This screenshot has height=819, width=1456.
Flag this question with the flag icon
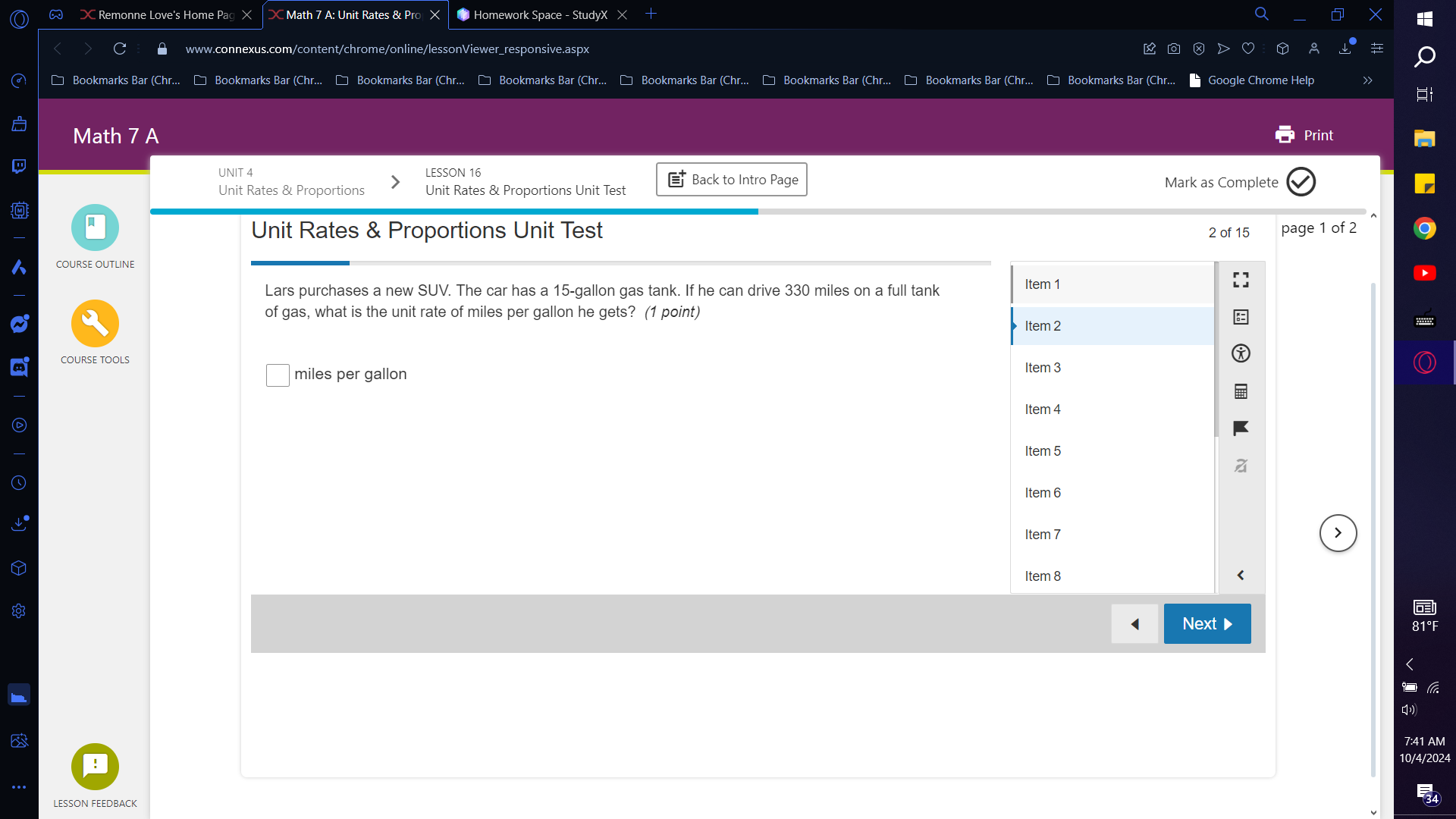[x=1241, y=428]
